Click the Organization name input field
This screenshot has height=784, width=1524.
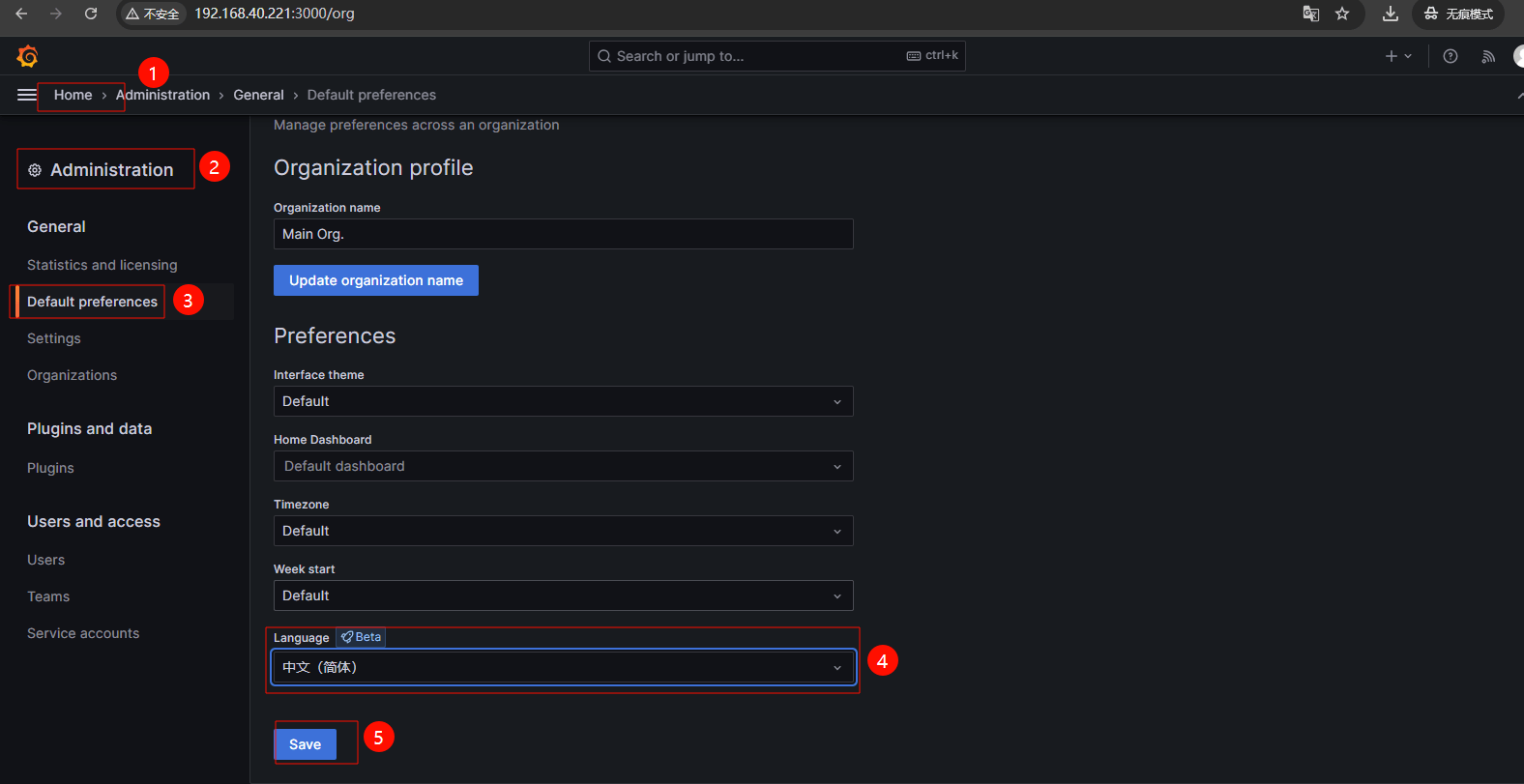point(563,234)
